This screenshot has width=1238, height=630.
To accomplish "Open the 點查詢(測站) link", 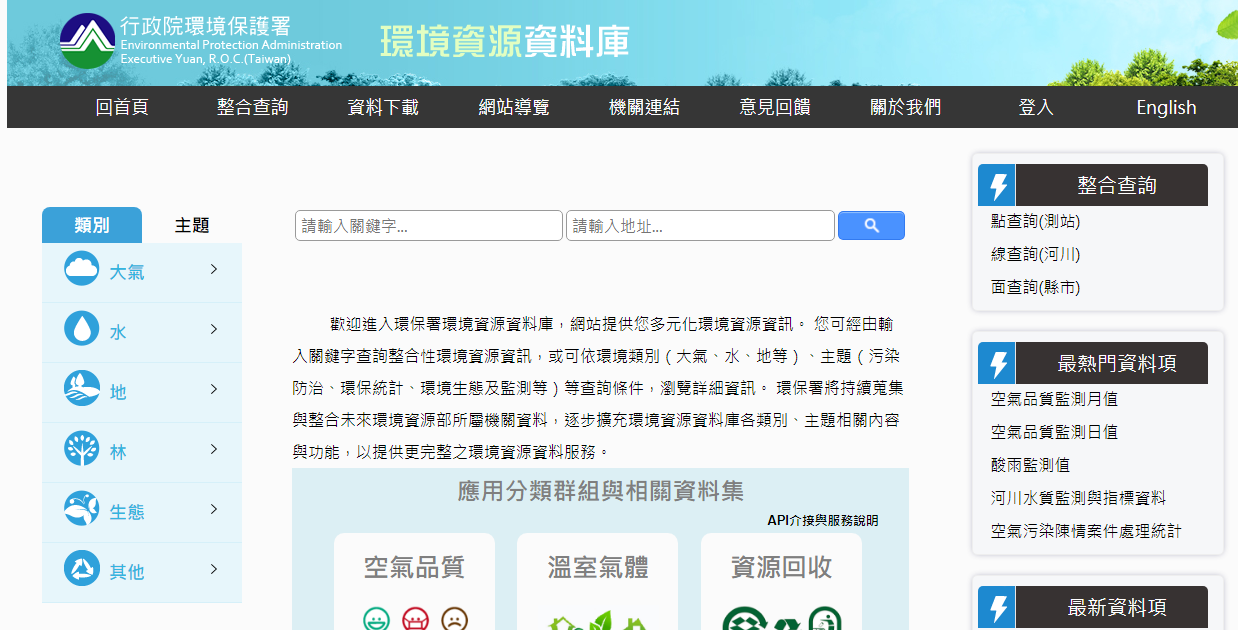I will 1035,221.
